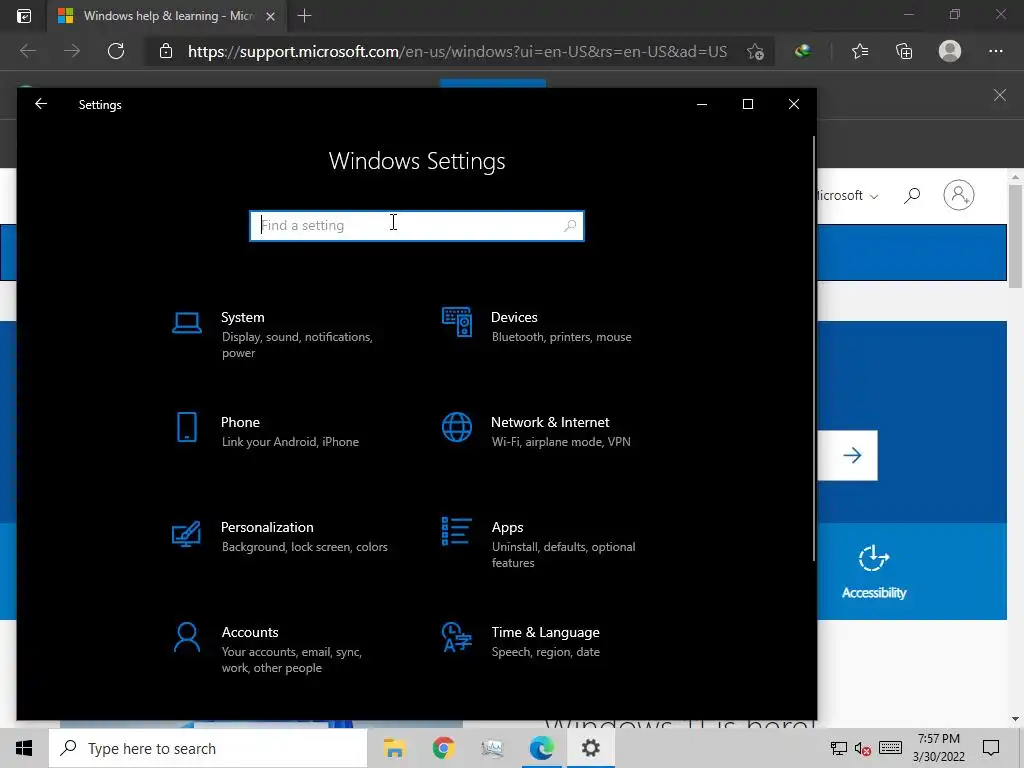
Task: Open a new Edge tab
Action: [304, 16]
